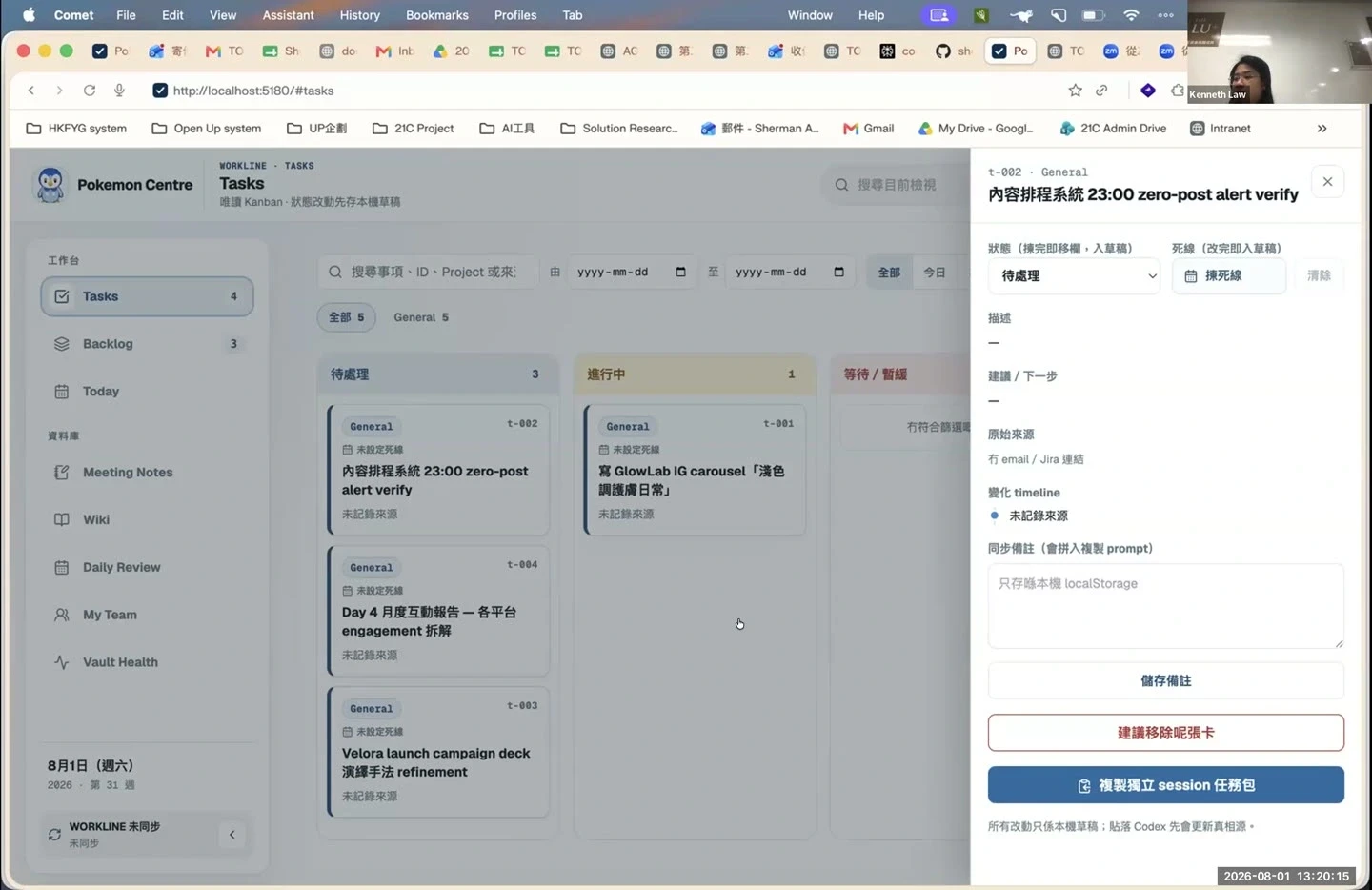1372x890 pixels.
Task: Bookmark this page with the star icon
Action: click(x=1075, y=91)
